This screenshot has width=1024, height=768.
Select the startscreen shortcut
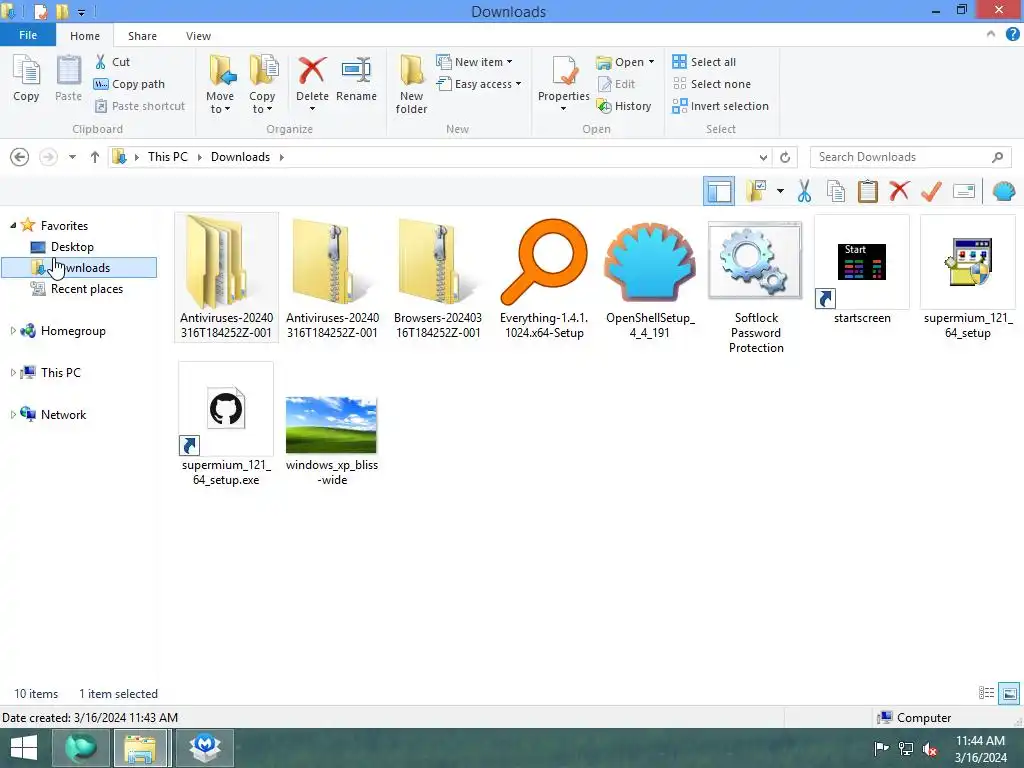(x=862, y=272)
